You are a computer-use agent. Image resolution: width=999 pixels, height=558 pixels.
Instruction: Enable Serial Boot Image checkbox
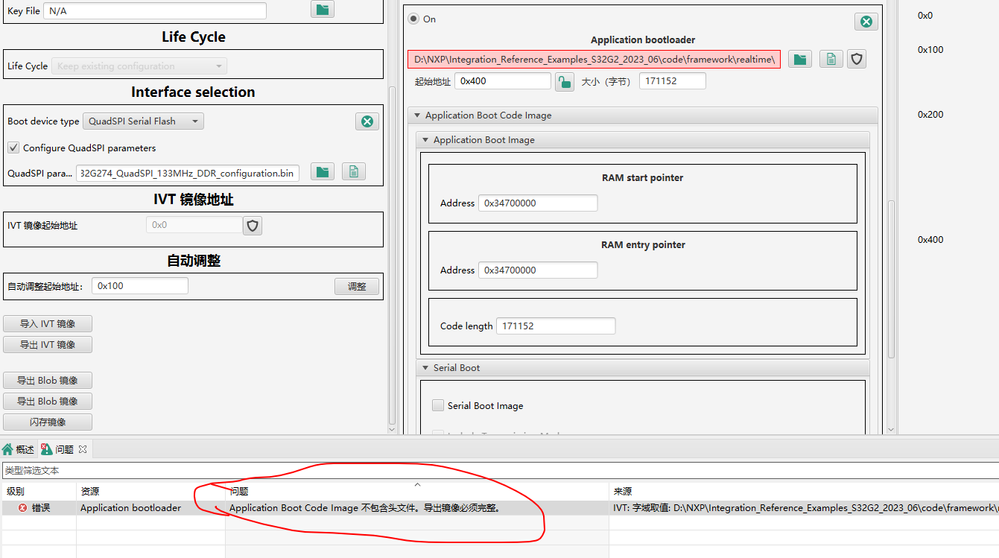438,405
